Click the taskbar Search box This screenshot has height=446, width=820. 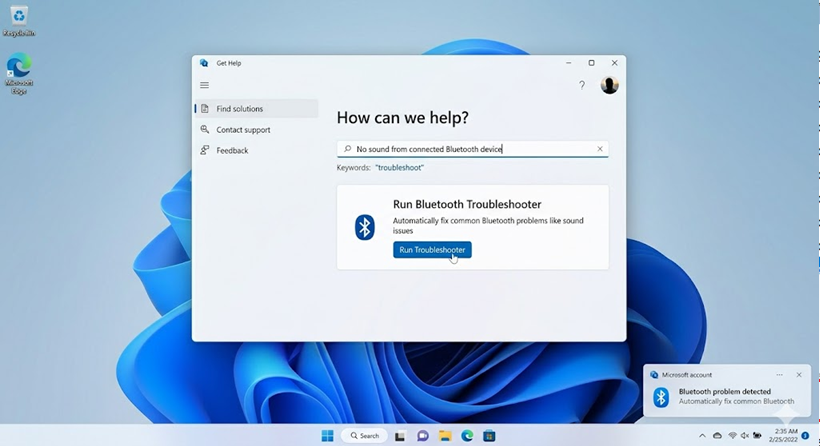[365, 436]
